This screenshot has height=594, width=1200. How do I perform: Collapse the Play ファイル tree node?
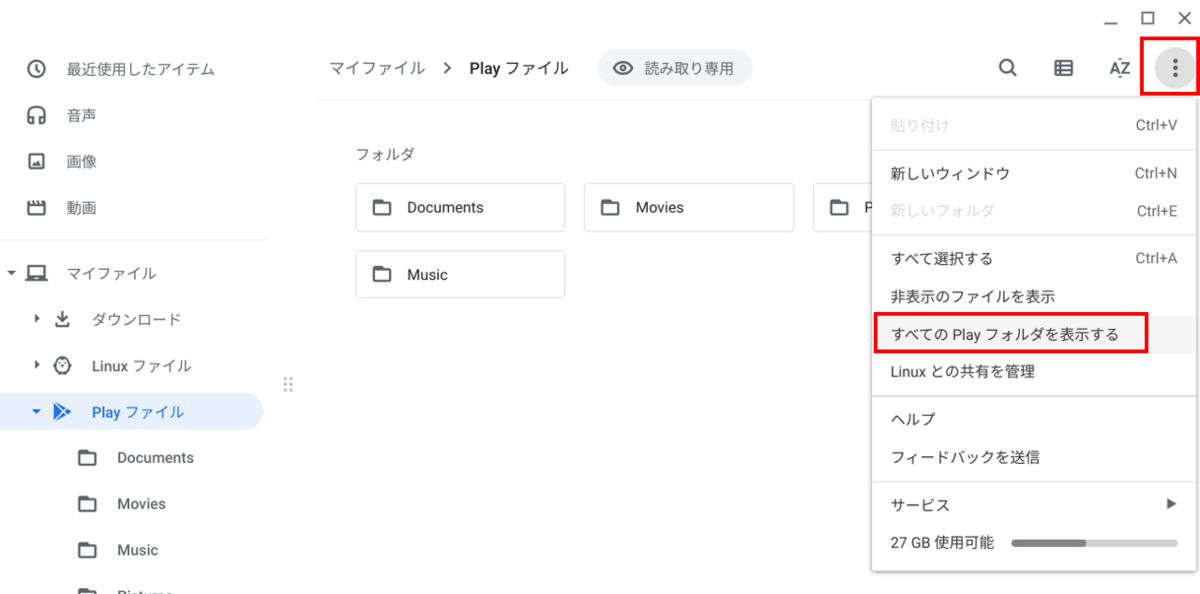tap(37, 411)
